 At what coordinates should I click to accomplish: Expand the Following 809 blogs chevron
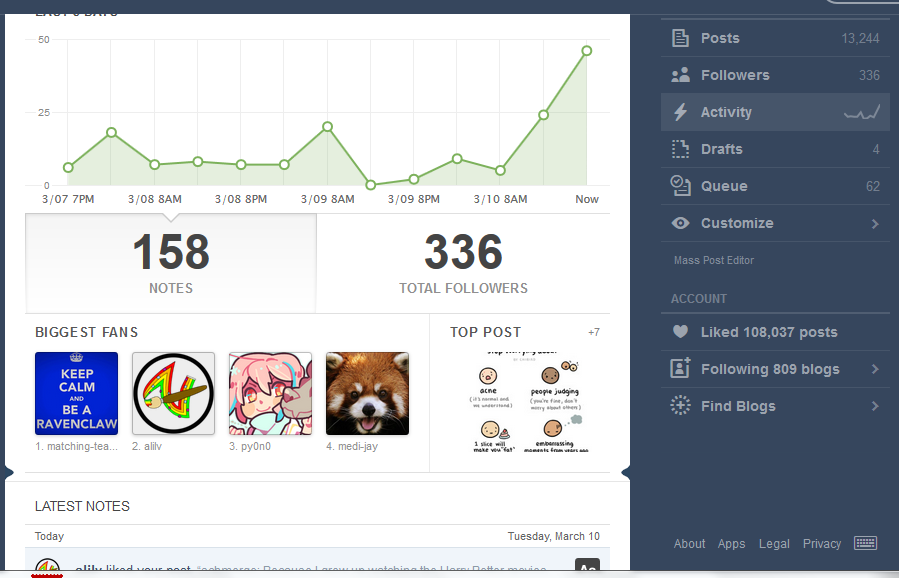tap(875, 369)
